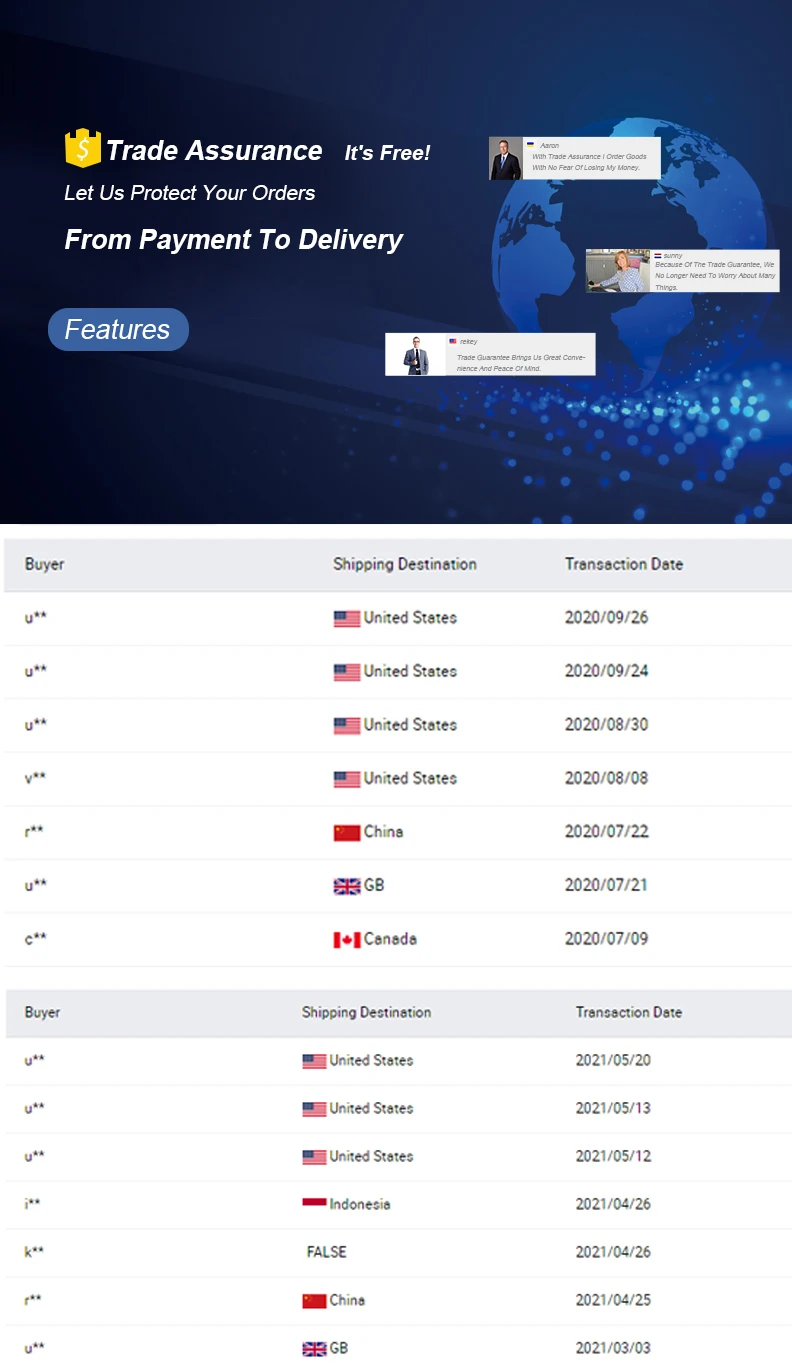
Task: Click 'Transaction Date' header in the 2021 orders table
Action: click(629, 1012)
